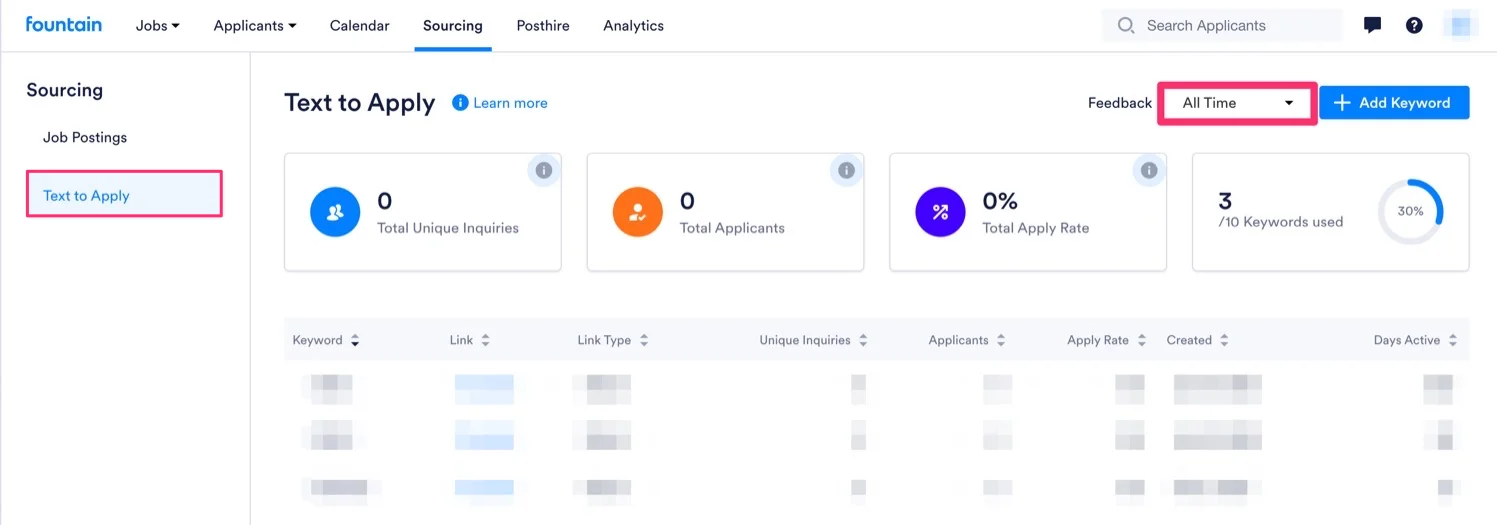Click the Fountain logo
The height and width of the screenshot is (525, 1497).
pyautogui.click(x=64, y=24)
